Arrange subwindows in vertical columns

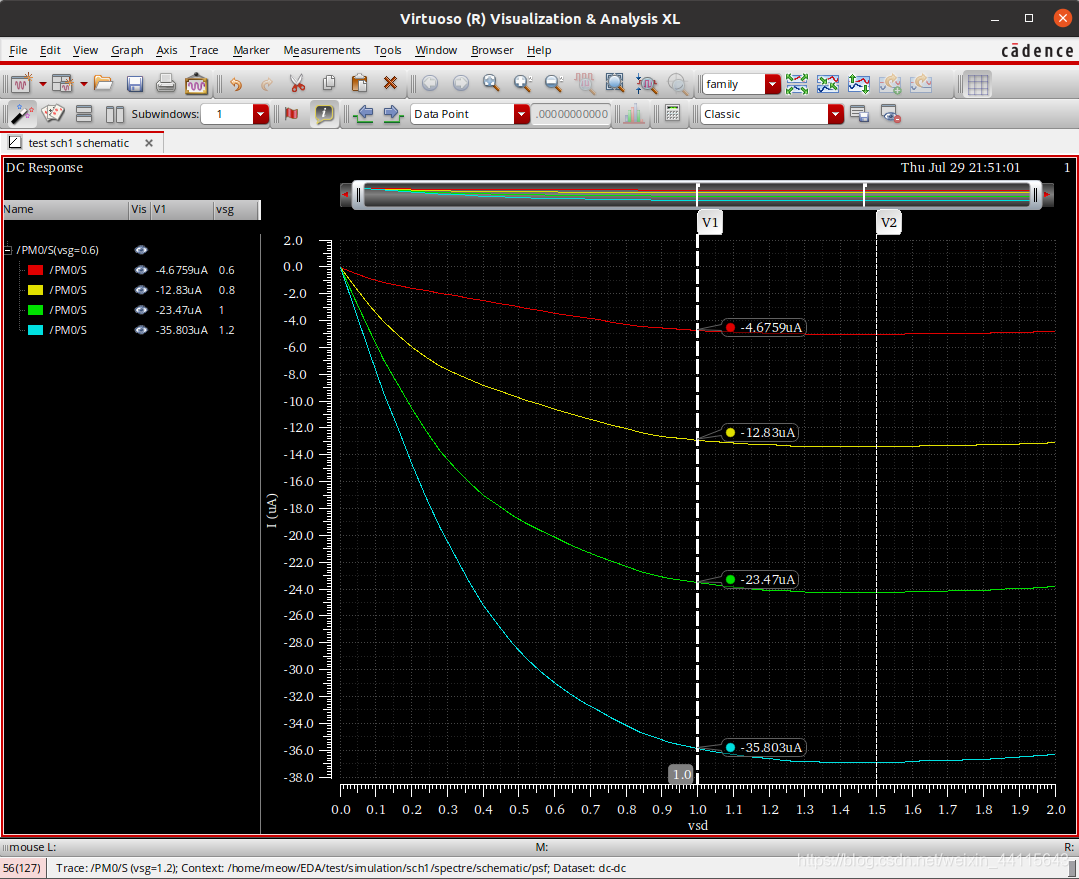point(115,114)
